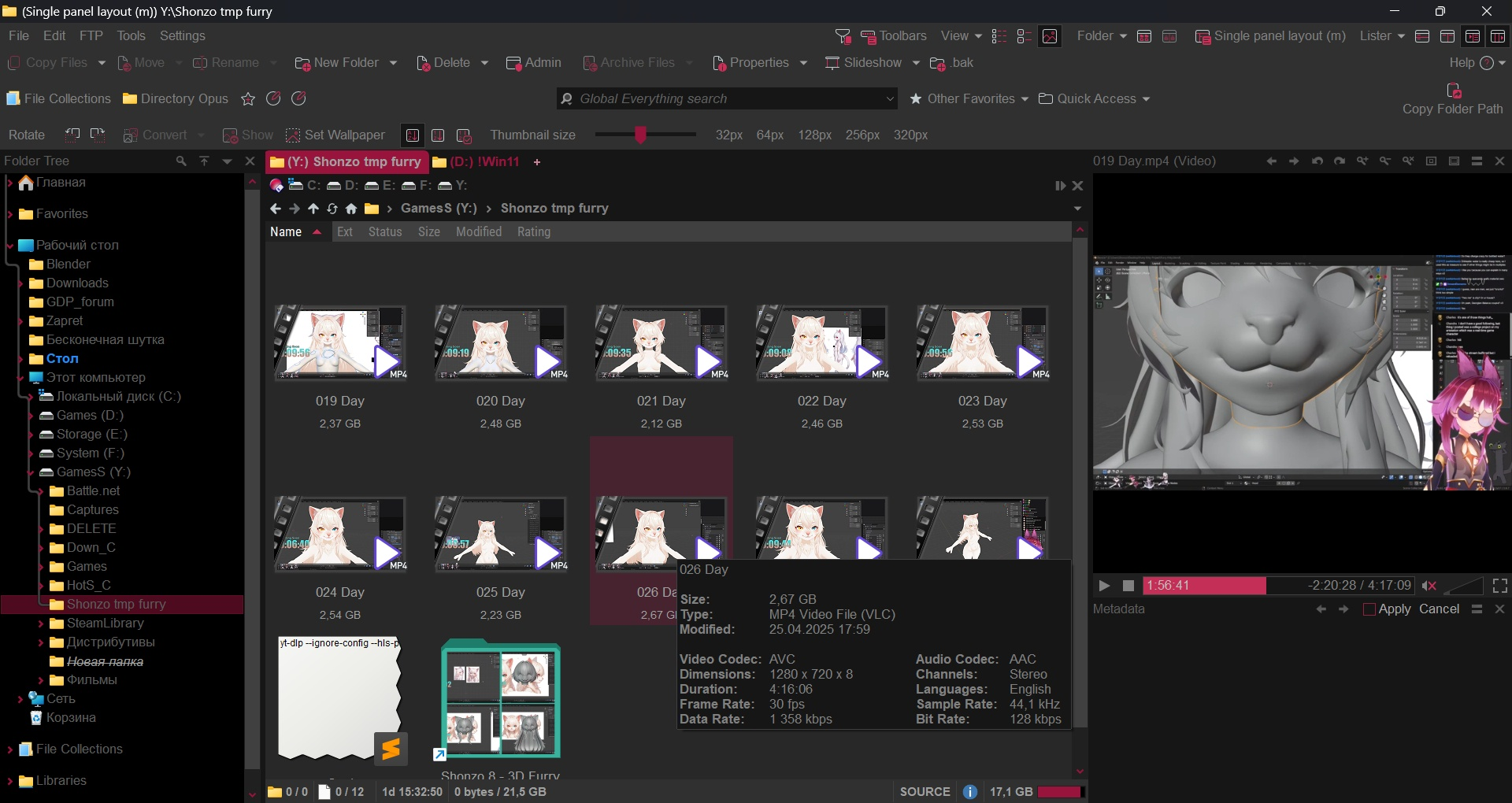The image size is (1512, 803).
Task: Click the play button in viewer
Action: point(1104,586)
